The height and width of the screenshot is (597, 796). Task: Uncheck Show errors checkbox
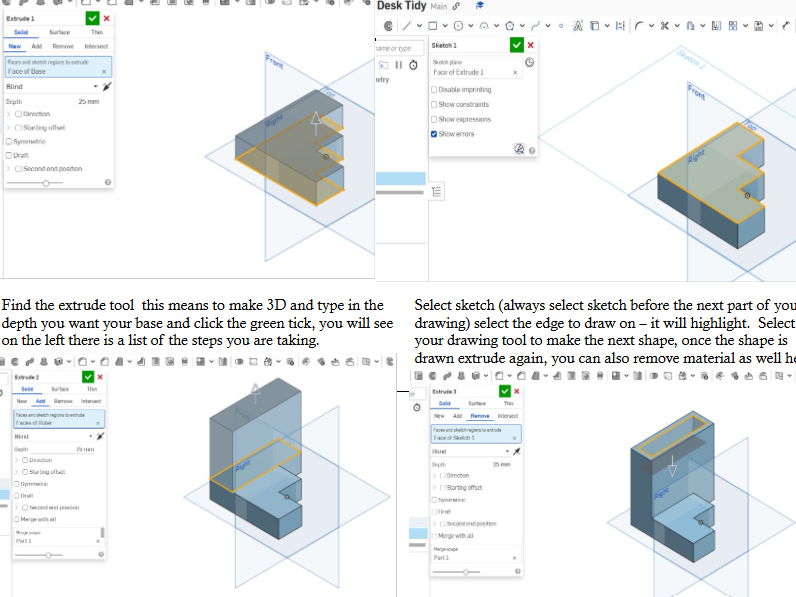tap(434, 134)
